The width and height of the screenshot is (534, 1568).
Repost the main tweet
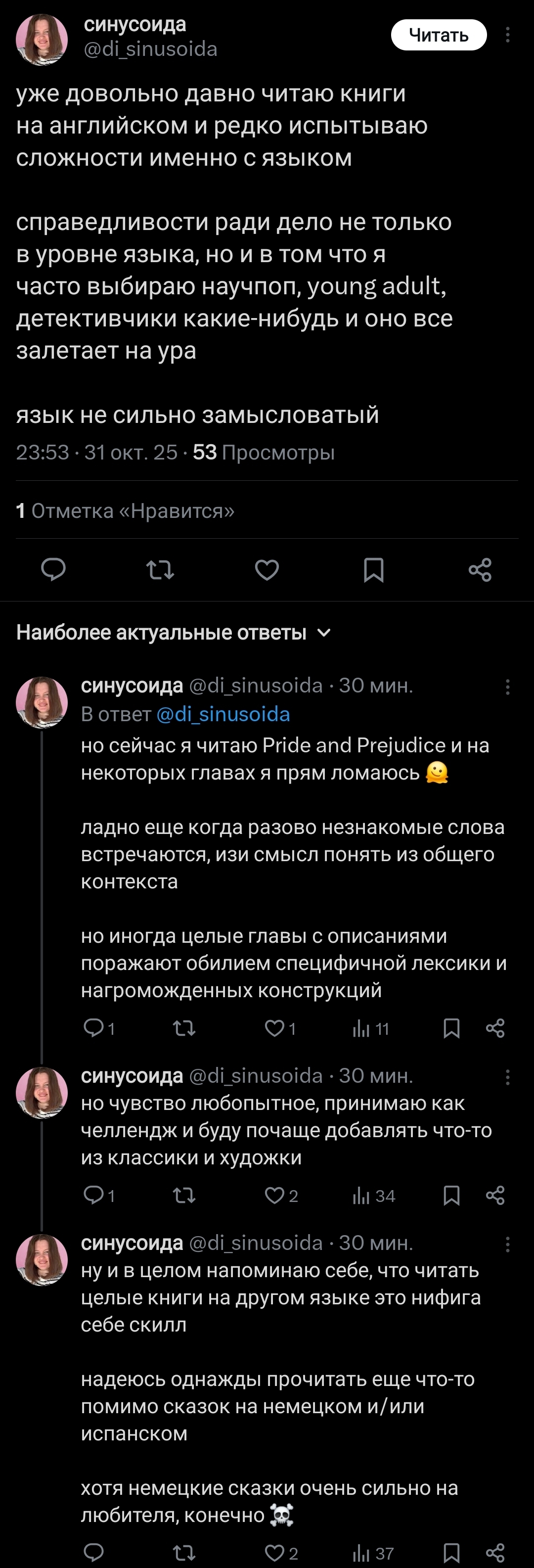tap(161, 570)
